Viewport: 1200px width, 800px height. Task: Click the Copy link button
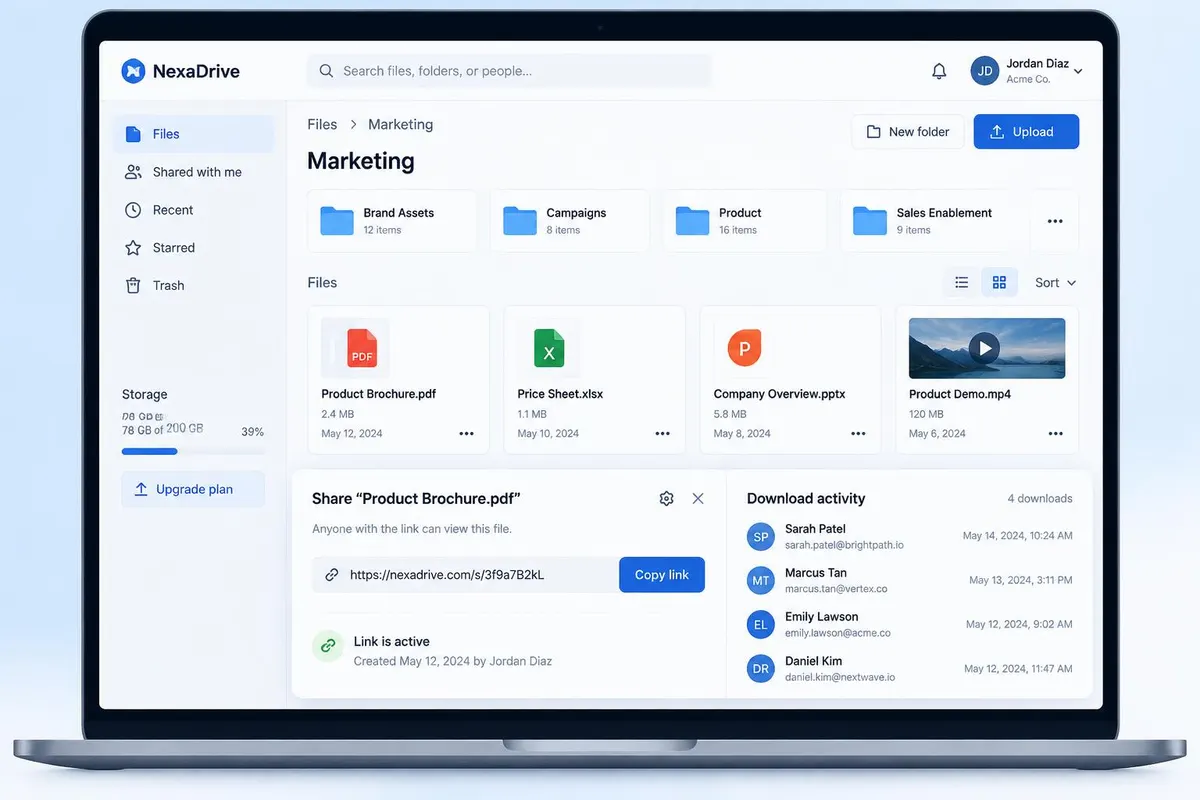coord(662,575)
